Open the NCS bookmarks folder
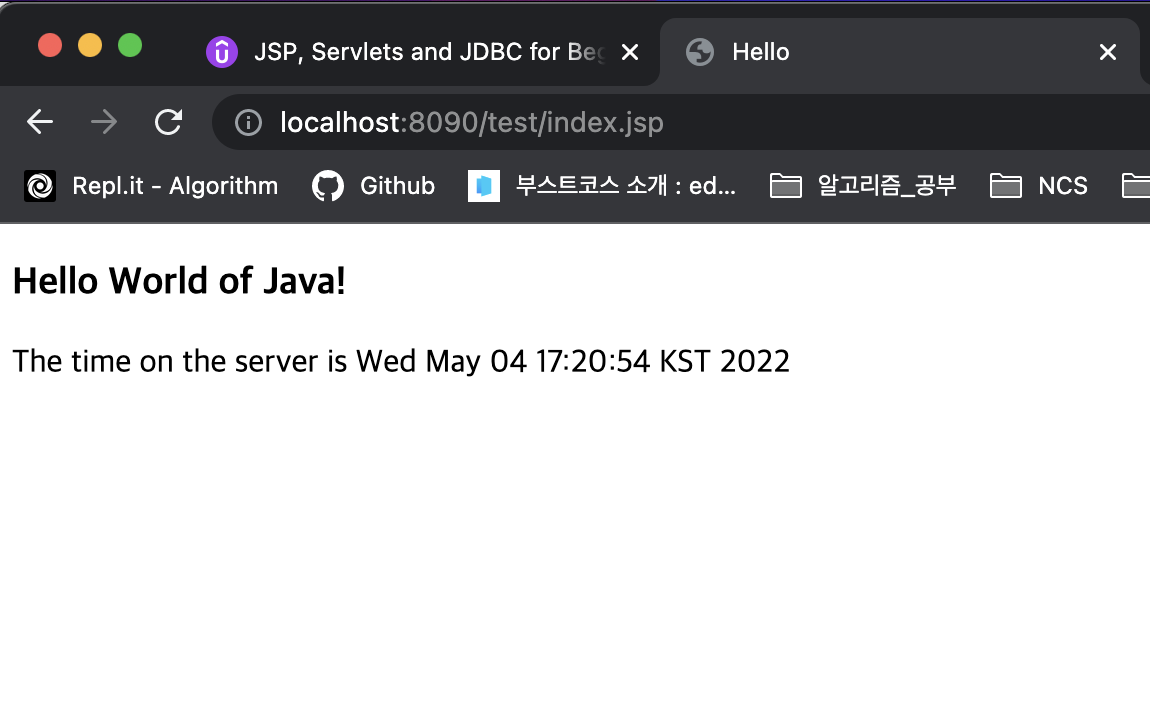Viewport: 1150px width, 710px height. 1040,185
